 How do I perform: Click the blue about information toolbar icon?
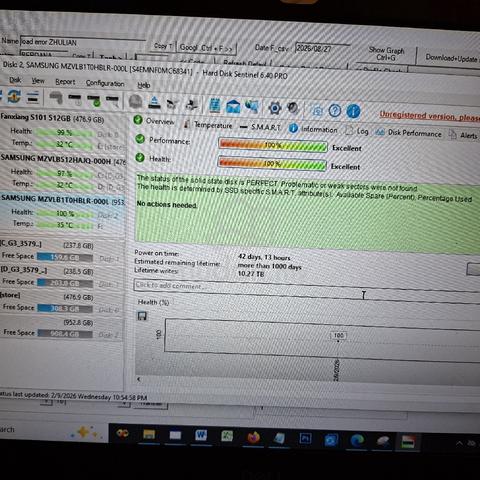pos(353,111)
